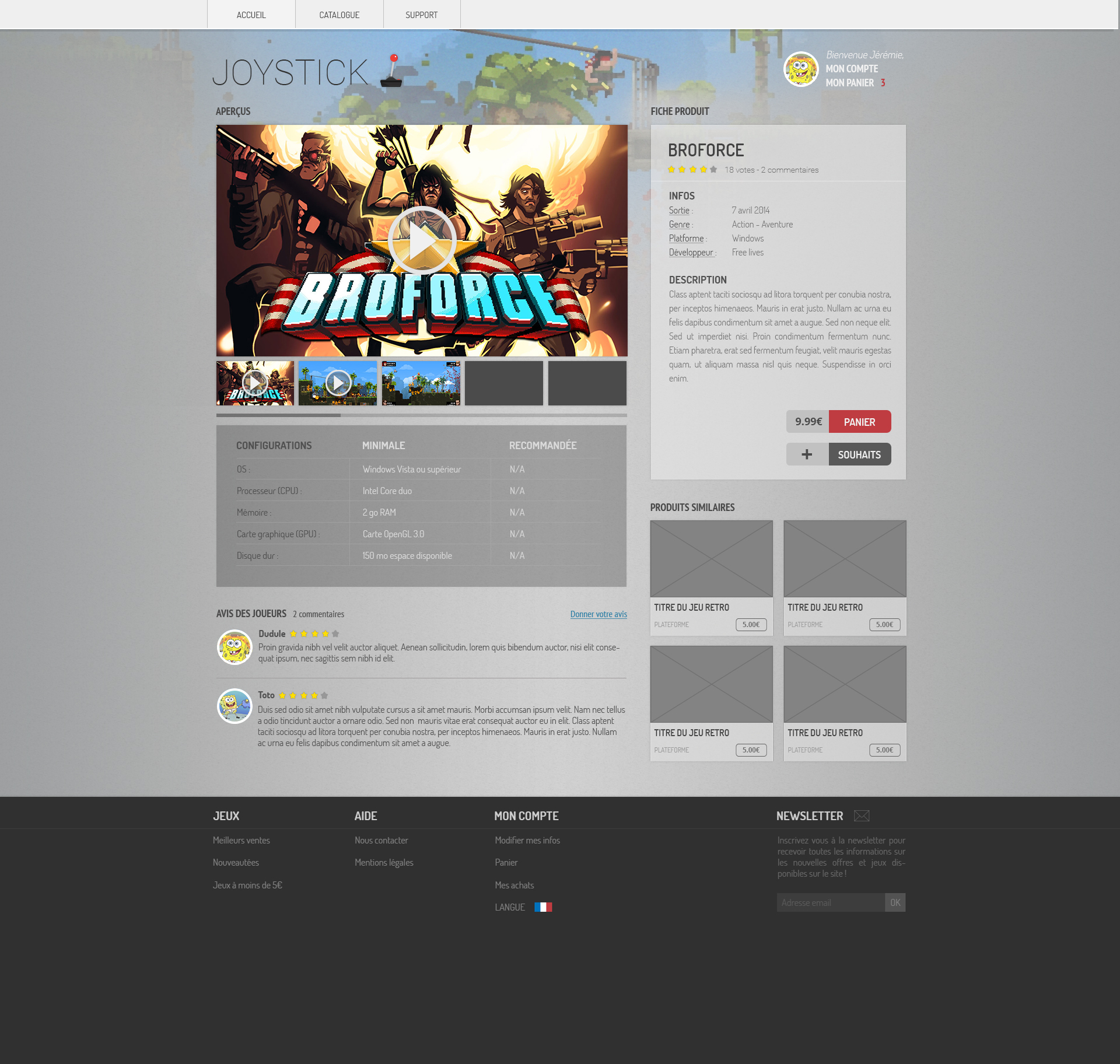Add game to cart with Panier button
The width and height of the screenshot is (1120, 1064).
(x=859, y=422)
